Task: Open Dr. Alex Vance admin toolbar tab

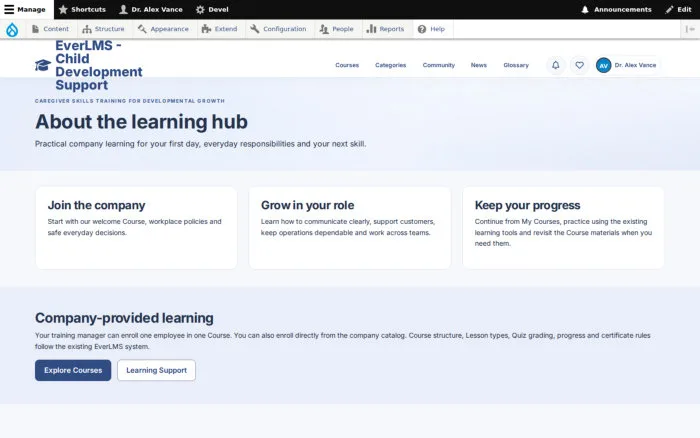Action: [151, 9]
